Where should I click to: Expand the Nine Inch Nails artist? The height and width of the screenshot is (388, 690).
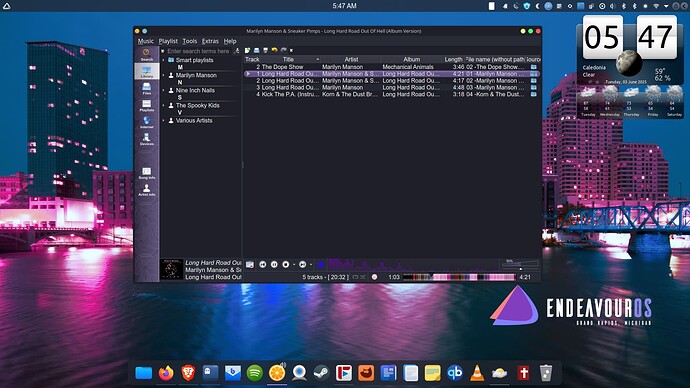point(164,90)
